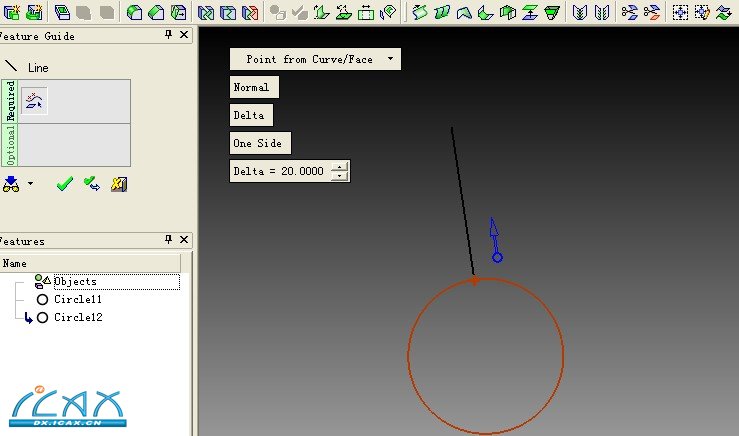
Task: Close the Feature Guide panel
Action: (184, 34)
